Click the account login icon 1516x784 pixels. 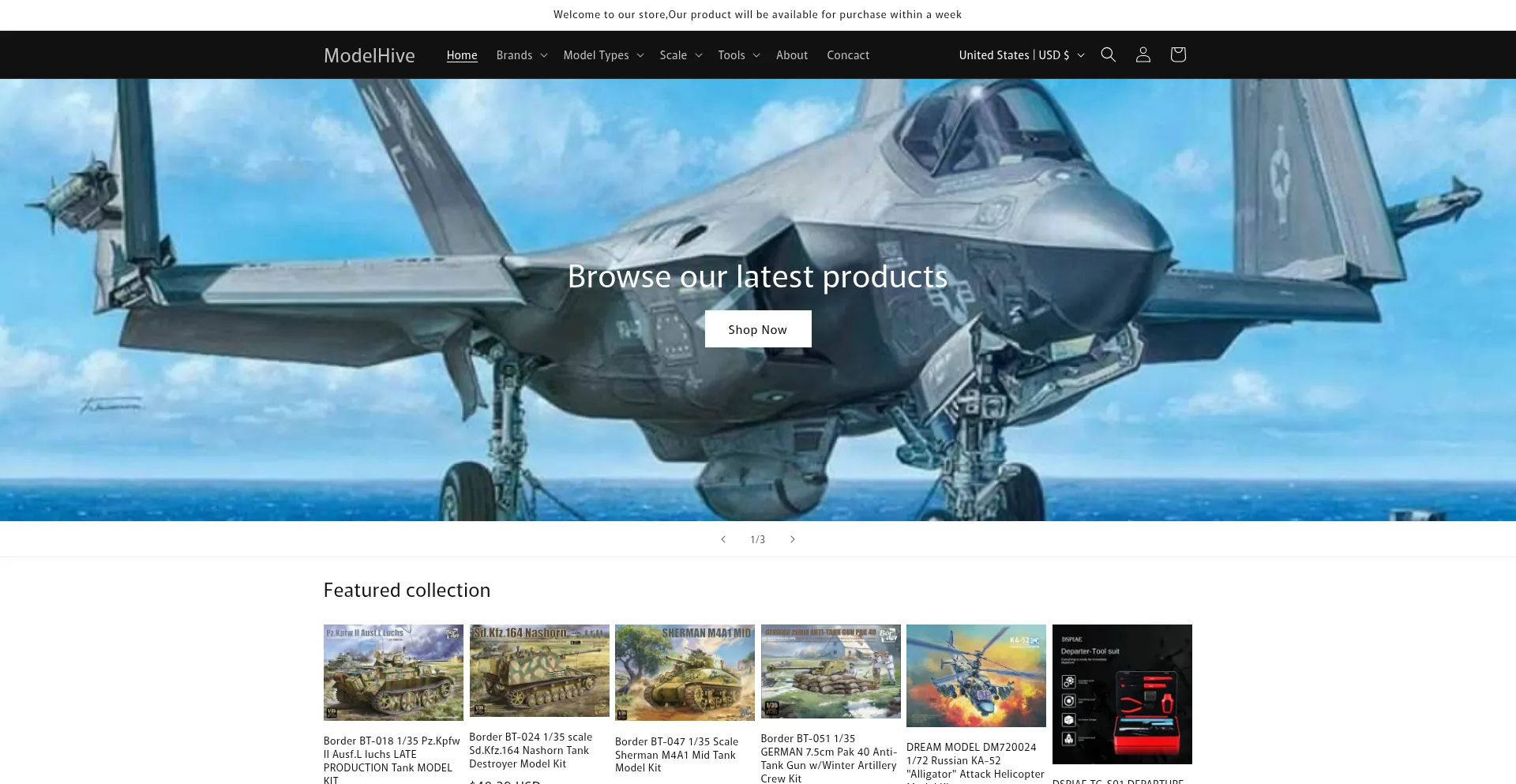pos(1143,54)
